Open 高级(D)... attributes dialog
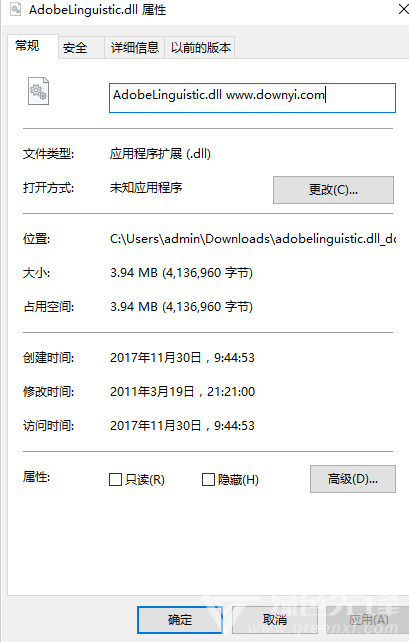 tap(353, 479)
